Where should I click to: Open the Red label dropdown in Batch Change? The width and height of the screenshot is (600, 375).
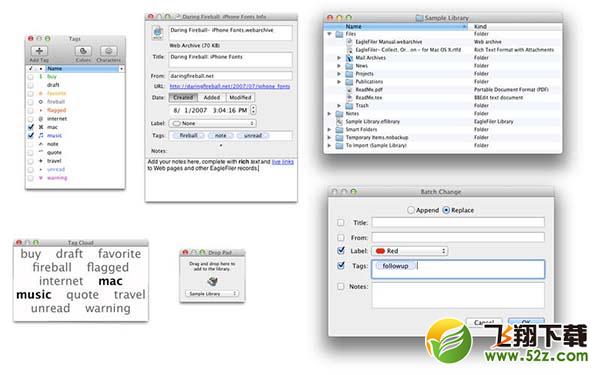point(410,251)
